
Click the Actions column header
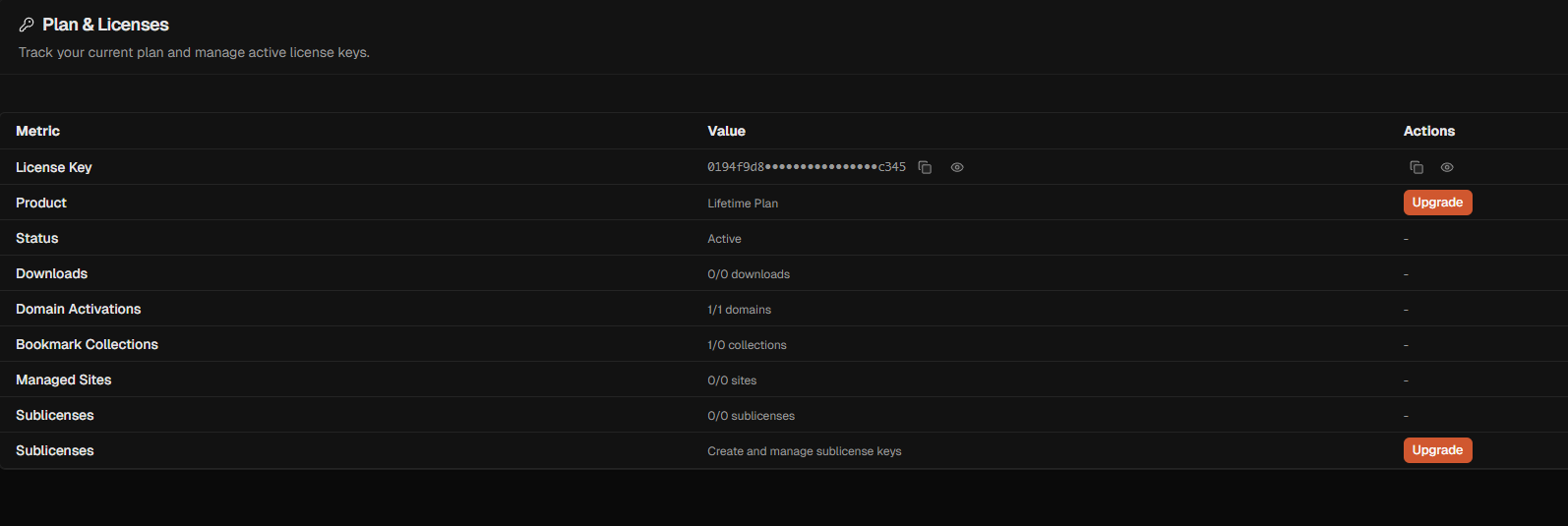pos(1428,131)
